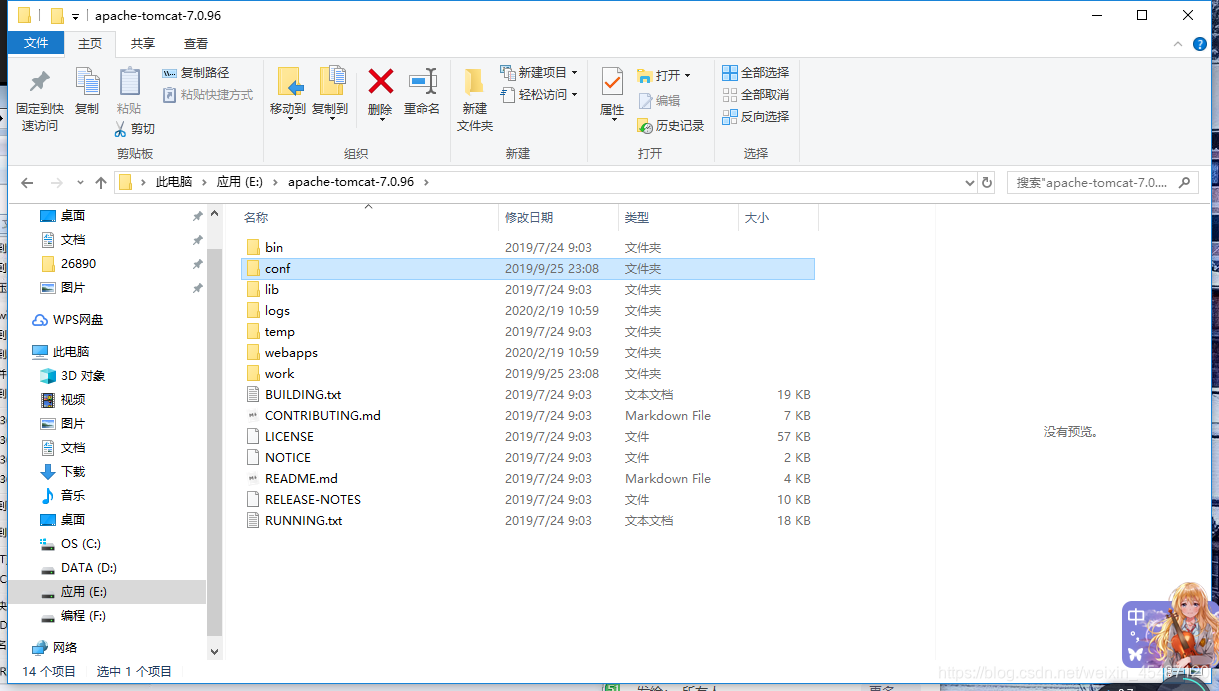Open the recent locations dropdown arrow
The image size is (1219, 691).
tap(81, 183)
